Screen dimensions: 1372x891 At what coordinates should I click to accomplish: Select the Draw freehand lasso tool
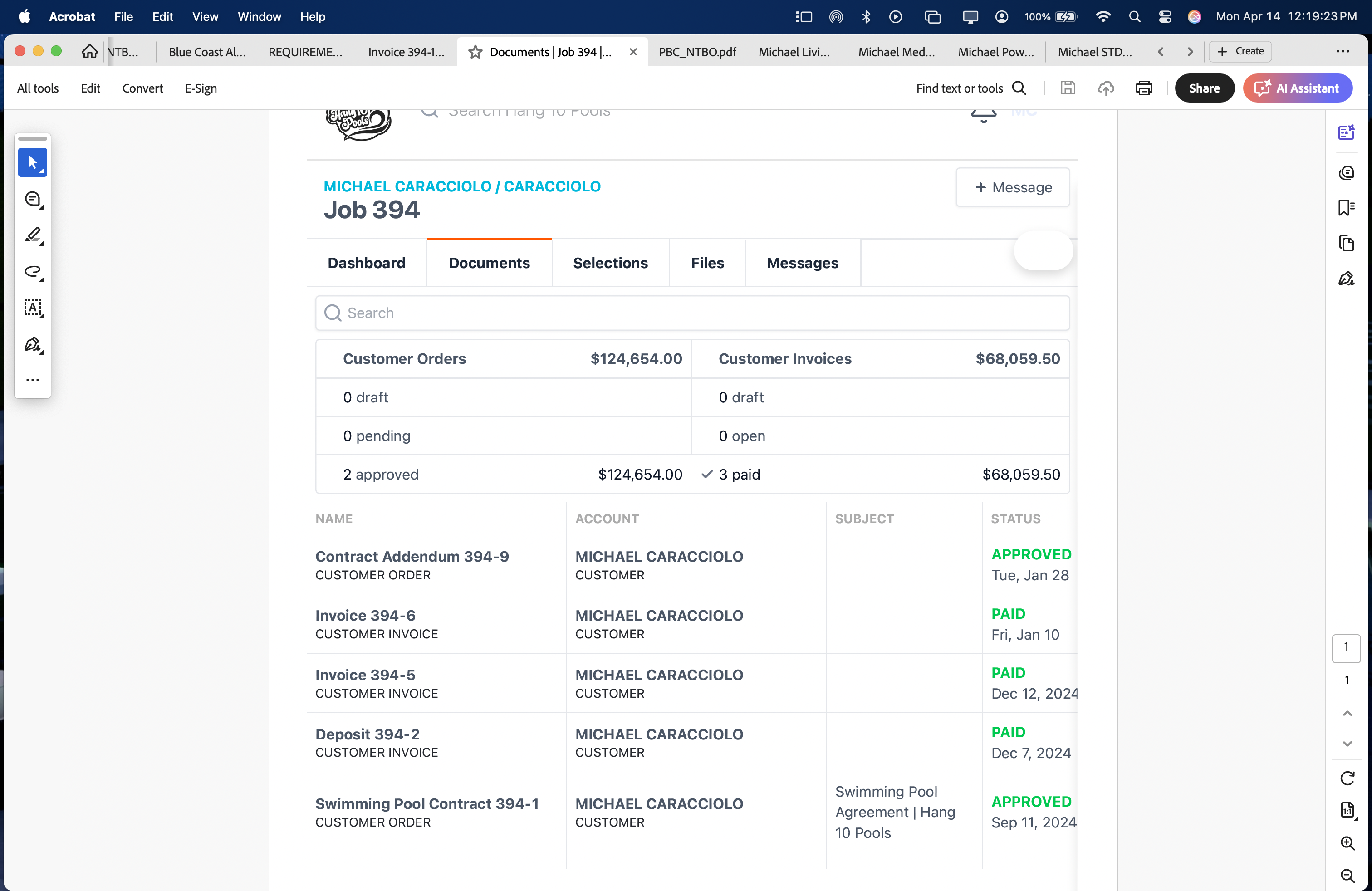pos(32,272)
